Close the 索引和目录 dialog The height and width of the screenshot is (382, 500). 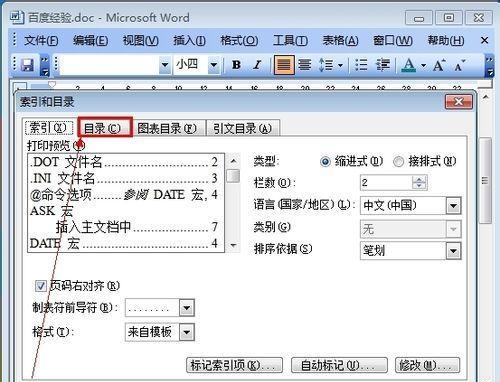(x=459, y=102)
